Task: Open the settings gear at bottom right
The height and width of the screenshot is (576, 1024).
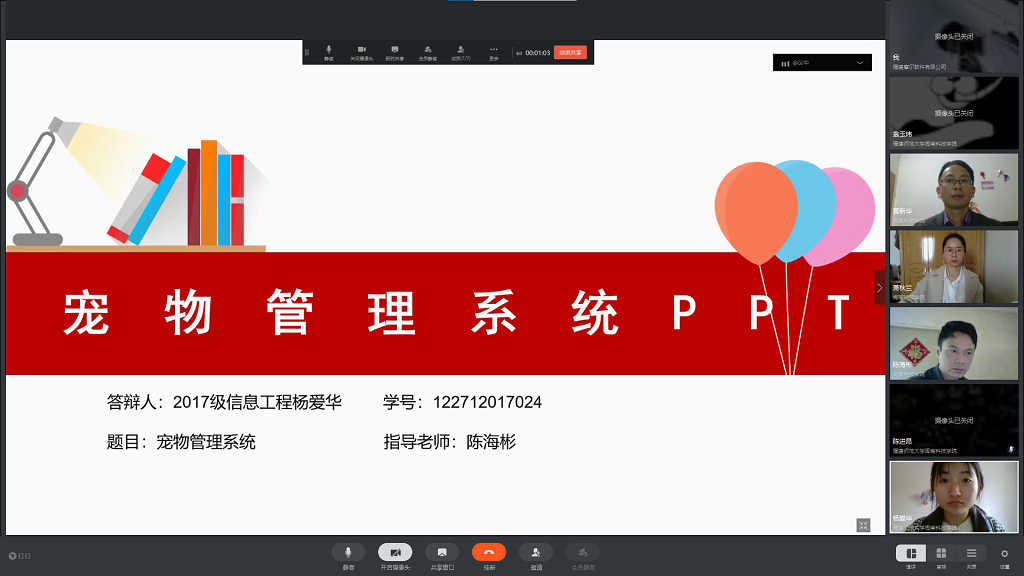Action: click(1004, 553)
